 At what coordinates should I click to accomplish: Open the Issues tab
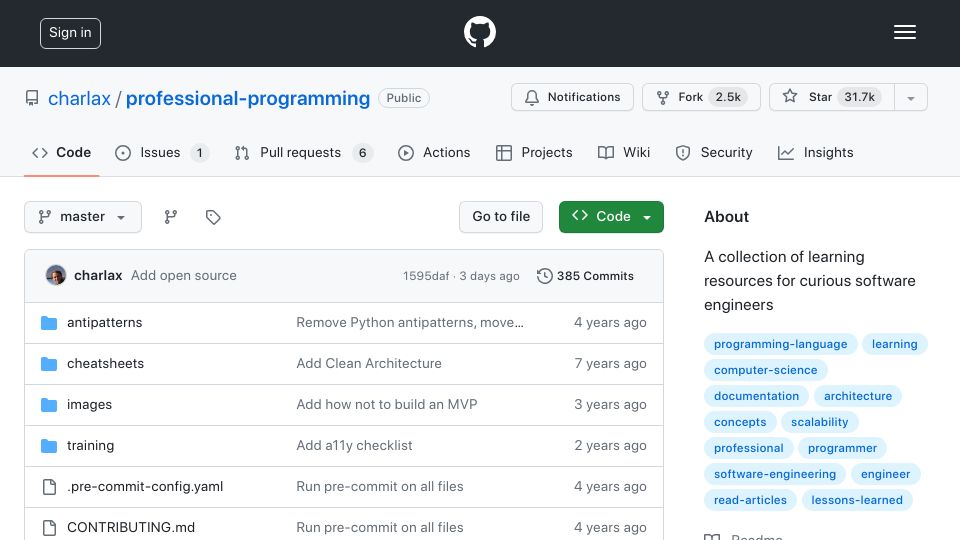pyautogui.click(x=162, y=152)
